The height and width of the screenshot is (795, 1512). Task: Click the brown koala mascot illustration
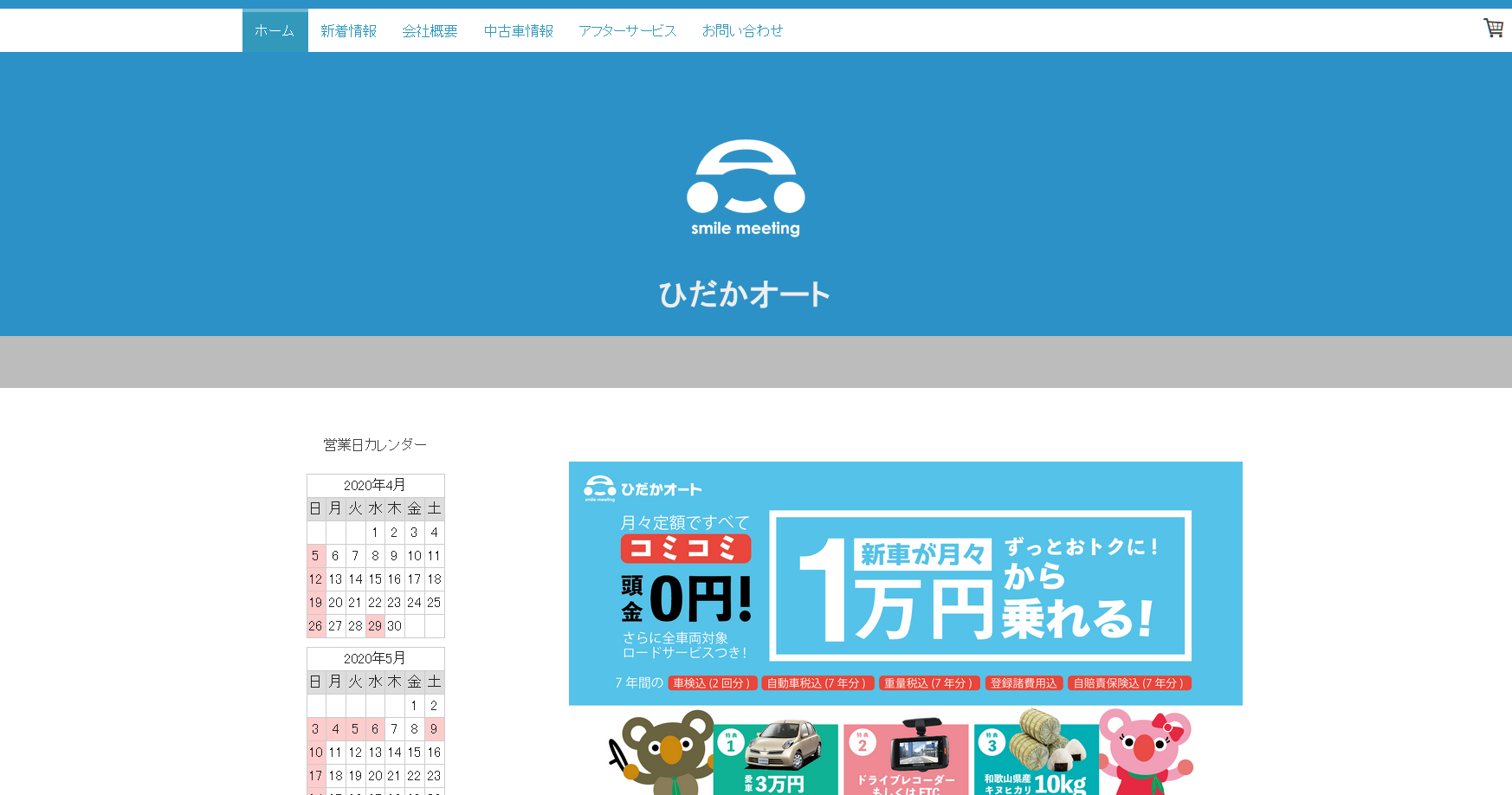click(667, 753)
